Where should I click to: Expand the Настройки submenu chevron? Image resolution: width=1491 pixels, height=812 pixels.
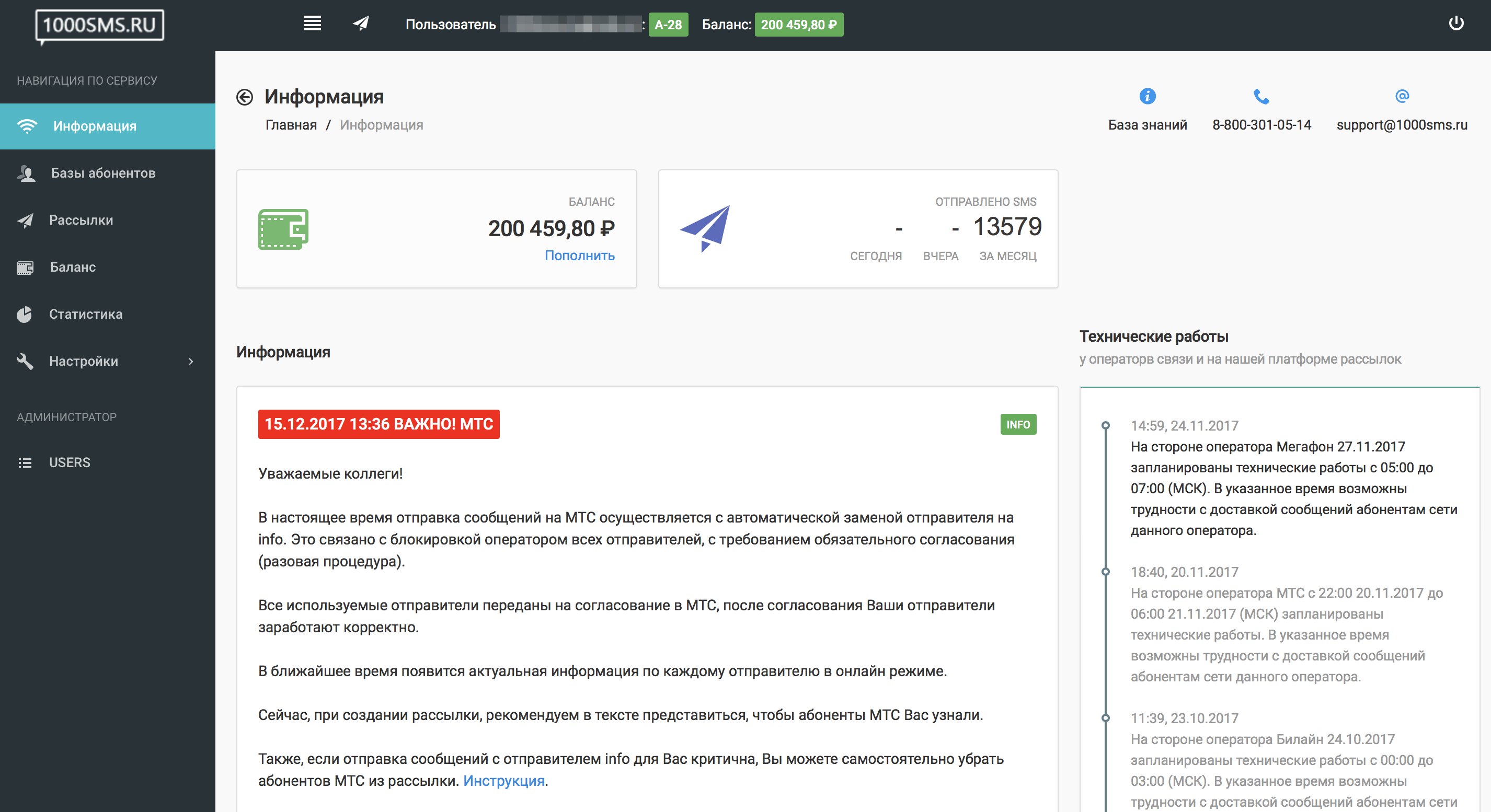coord(190,362)
